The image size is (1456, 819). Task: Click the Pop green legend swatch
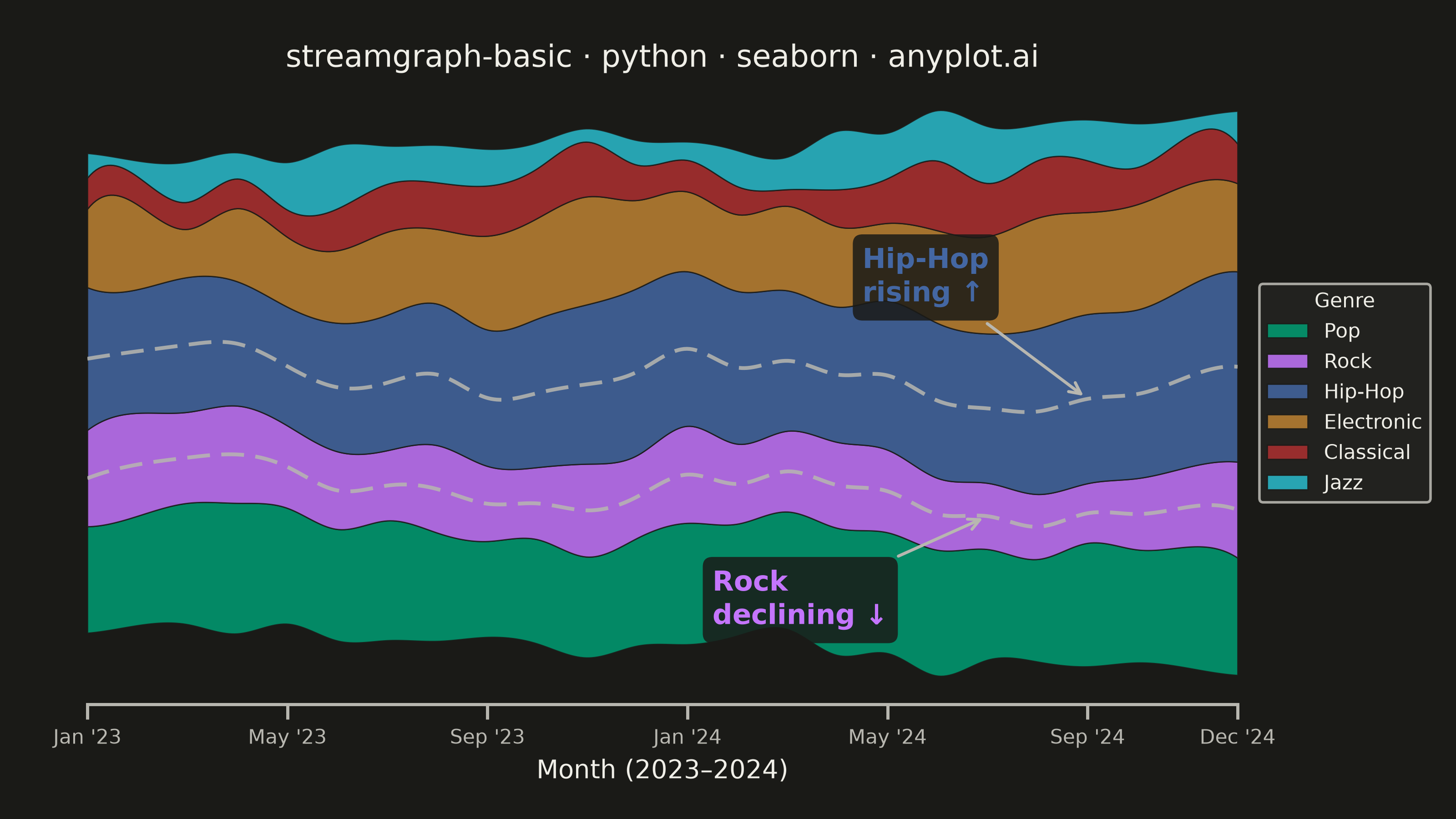[1288, 331]
